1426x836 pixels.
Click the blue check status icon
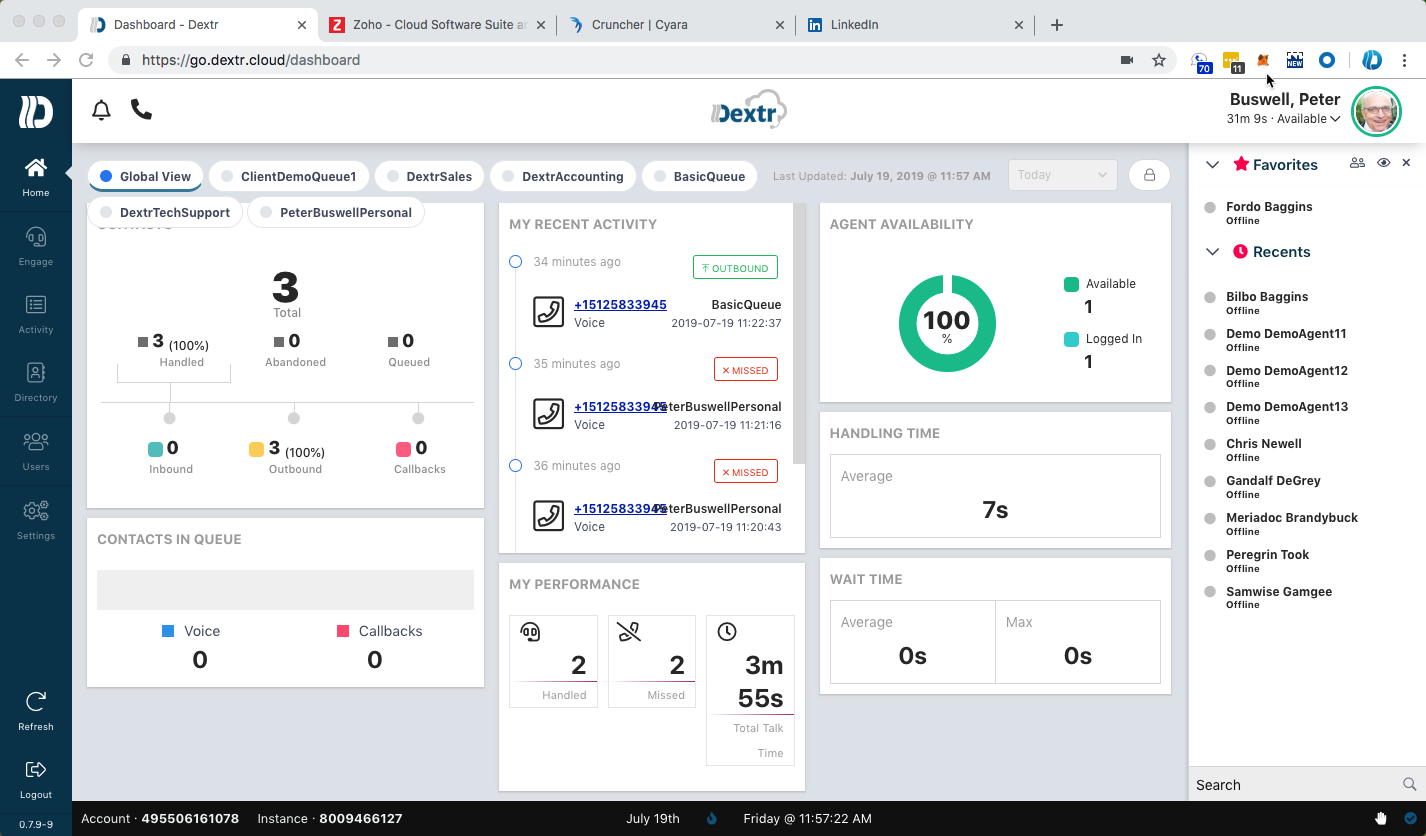pos(1410,818)
